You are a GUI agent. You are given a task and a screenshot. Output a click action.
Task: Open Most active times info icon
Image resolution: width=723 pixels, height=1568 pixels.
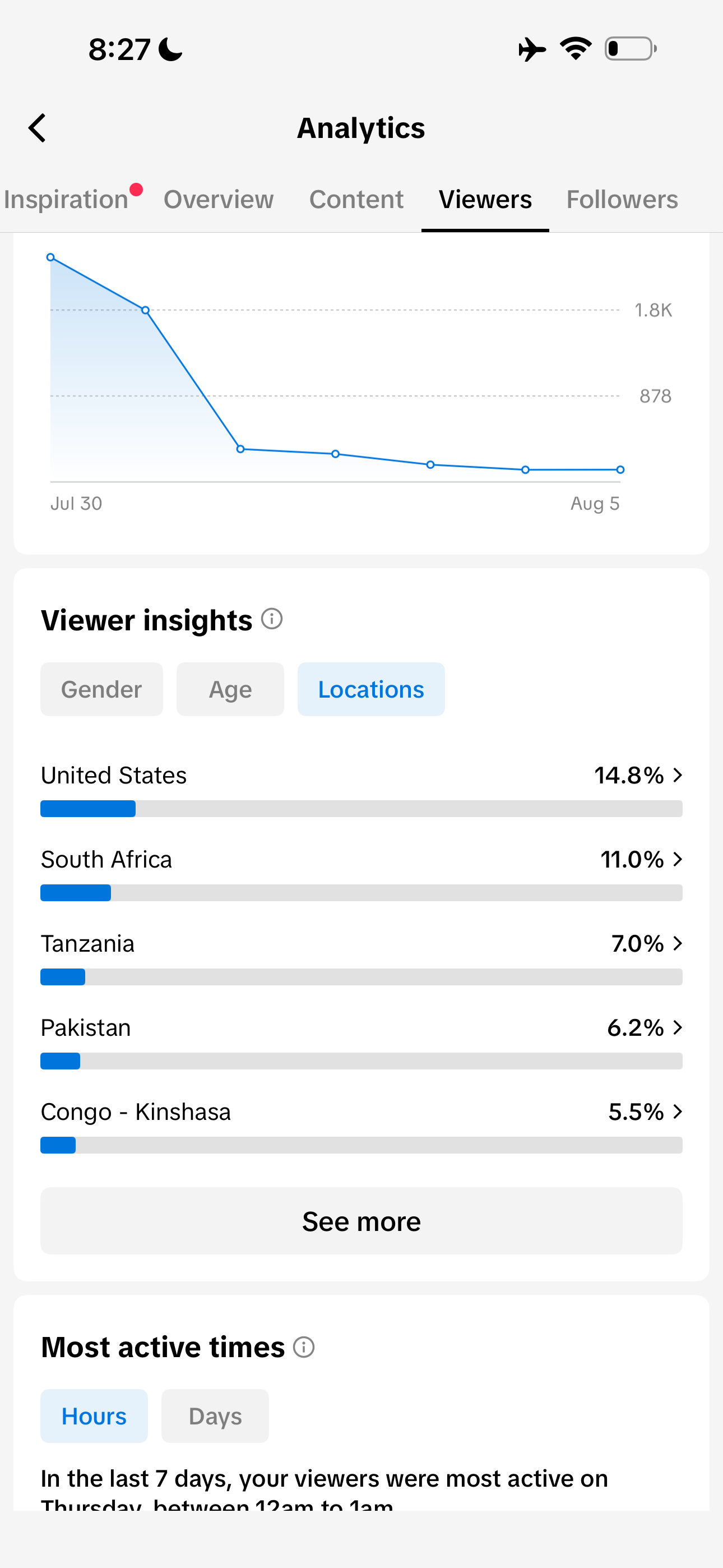pyautogui.click(x=304, y=1347)
